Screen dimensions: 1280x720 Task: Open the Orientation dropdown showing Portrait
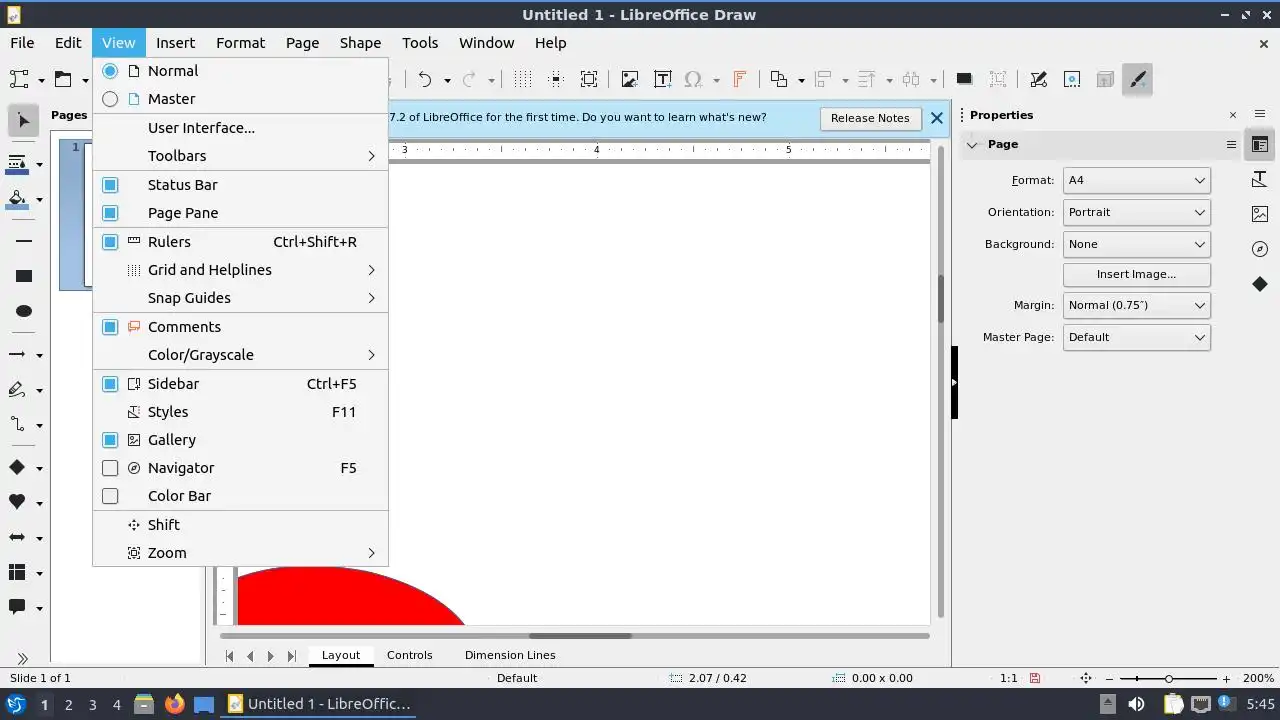click(1136, 212)
